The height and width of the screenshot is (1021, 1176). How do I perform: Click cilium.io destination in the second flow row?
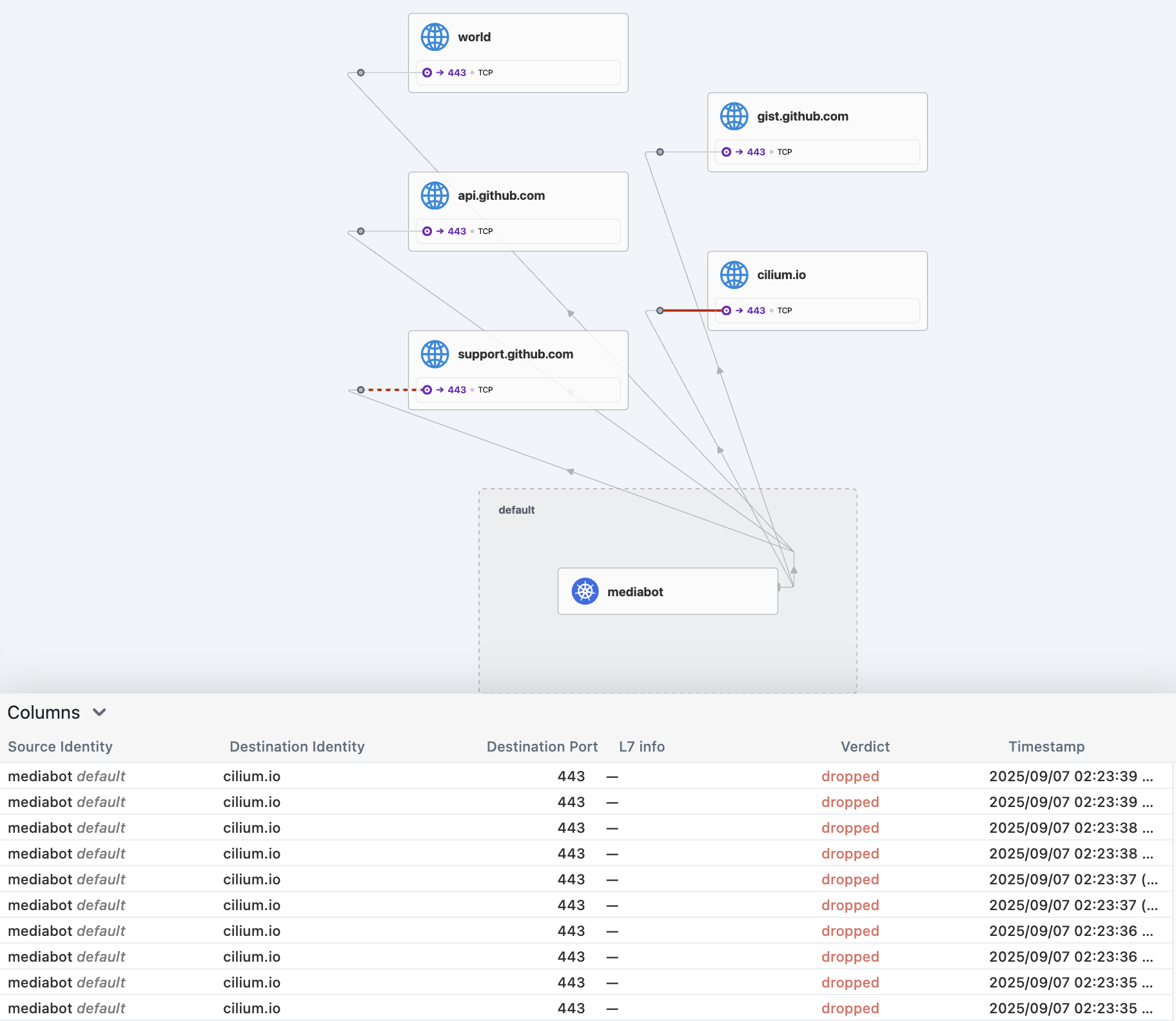(252, 802)
